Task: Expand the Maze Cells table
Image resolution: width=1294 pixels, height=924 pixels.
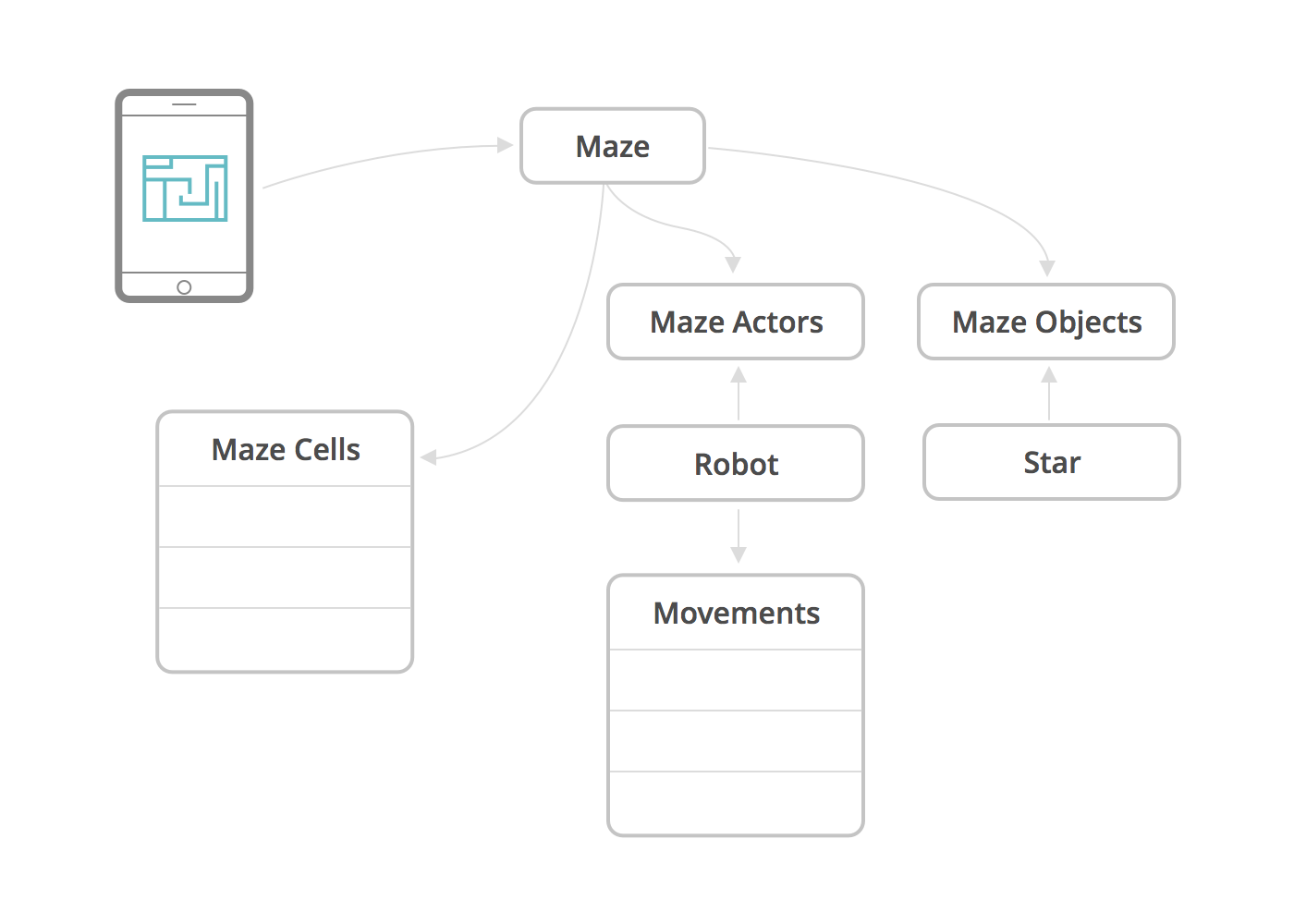Action: coord(284,541)
